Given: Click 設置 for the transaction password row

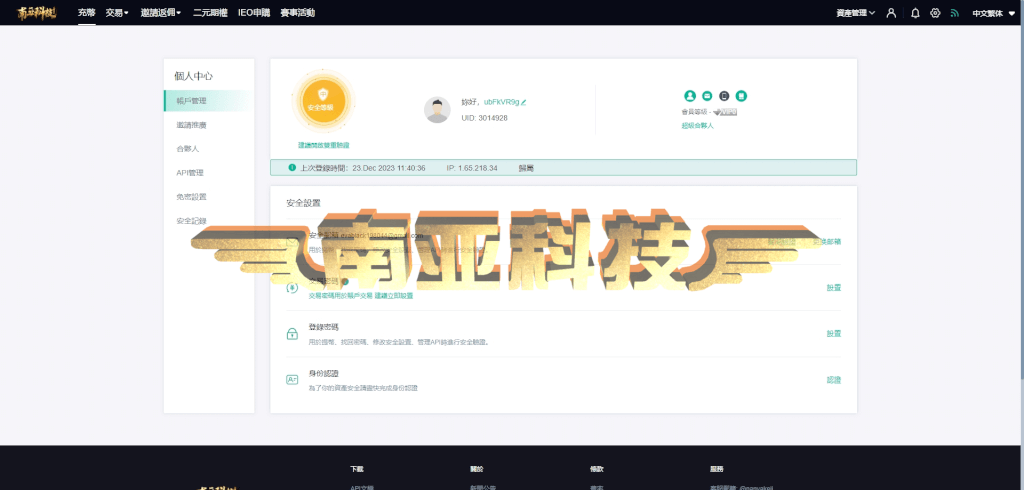Looking at the screenshot, I should tap(833, 287).
